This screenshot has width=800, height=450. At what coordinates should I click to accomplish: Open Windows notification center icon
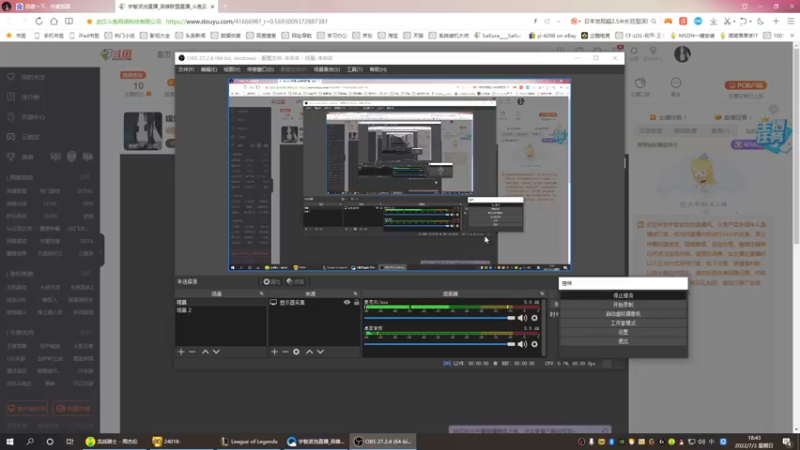pyautogui.click(x=787, y=441)
